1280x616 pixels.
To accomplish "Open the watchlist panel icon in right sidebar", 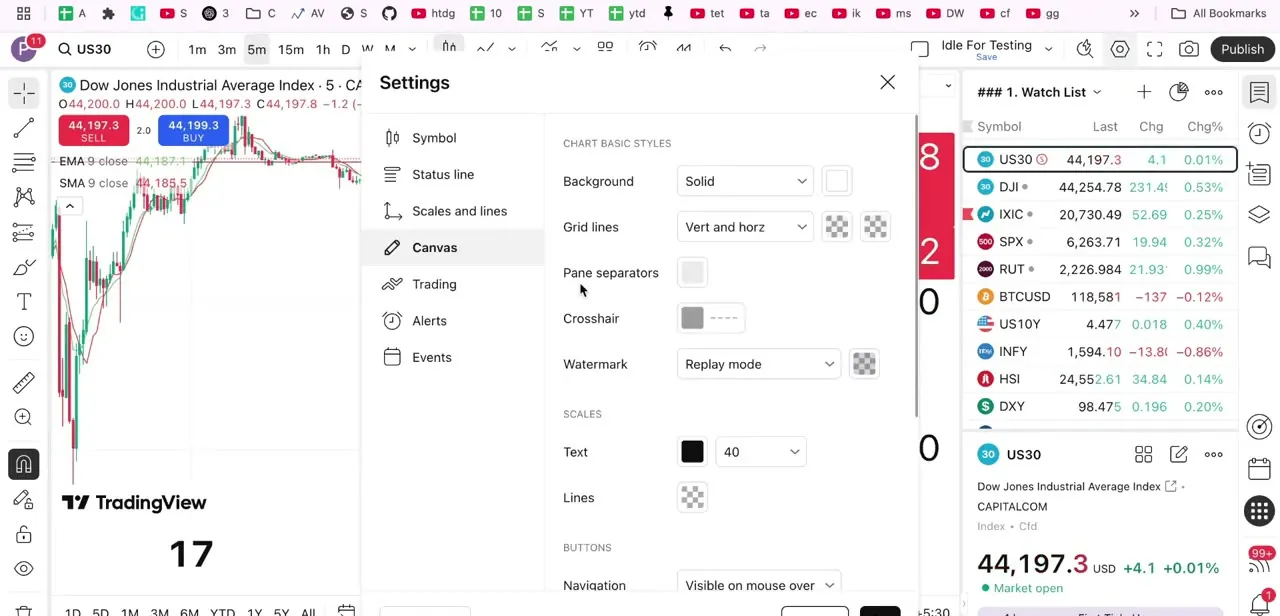I will [x=1259, y=92].
